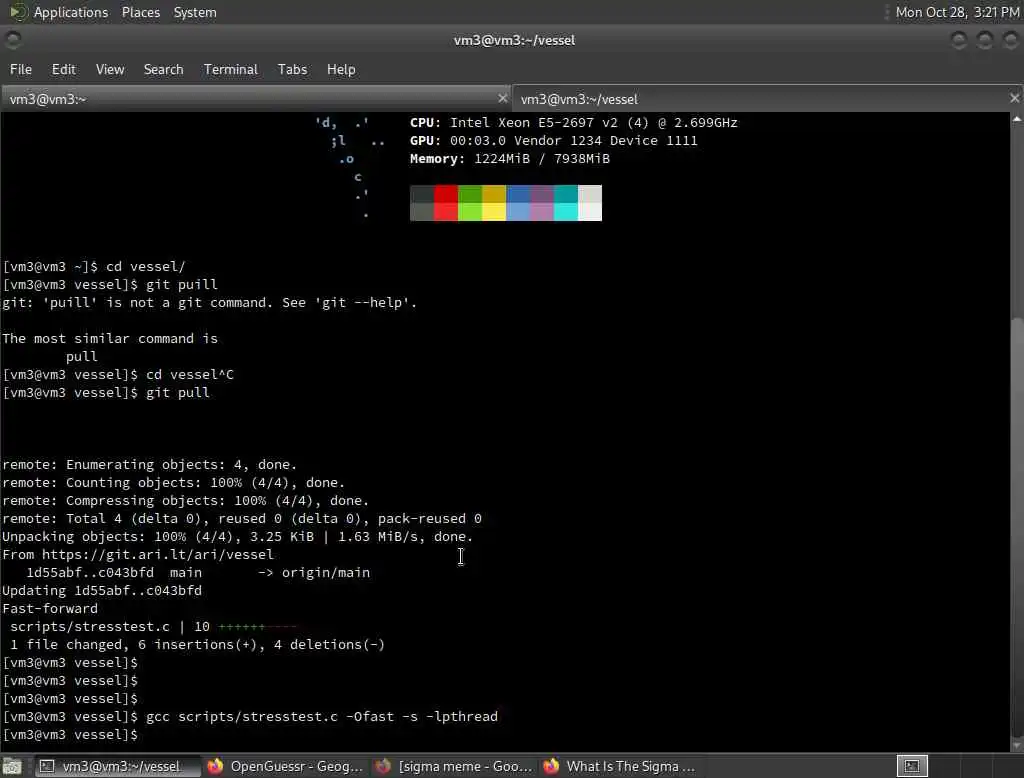Click the last empty prompt line
Screen dimensions: 1024x778
click(x=70, y=735)
